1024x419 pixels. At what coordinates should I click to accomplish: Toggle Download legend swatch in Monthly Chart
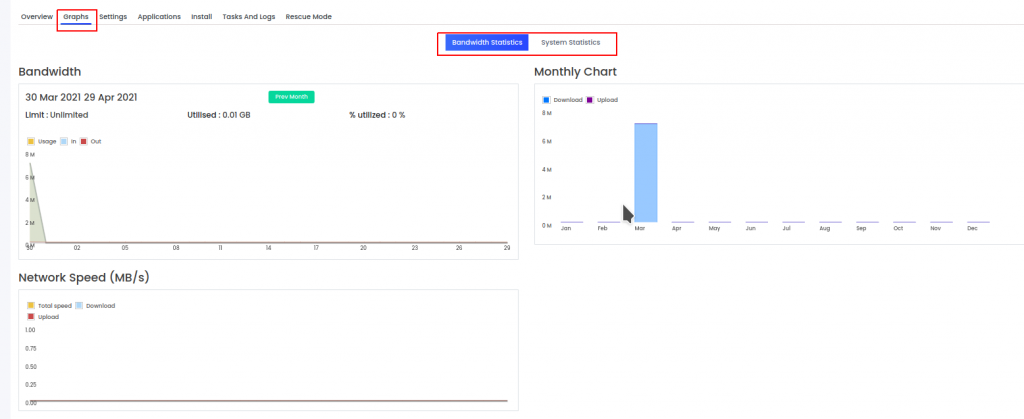coord(547,100)
